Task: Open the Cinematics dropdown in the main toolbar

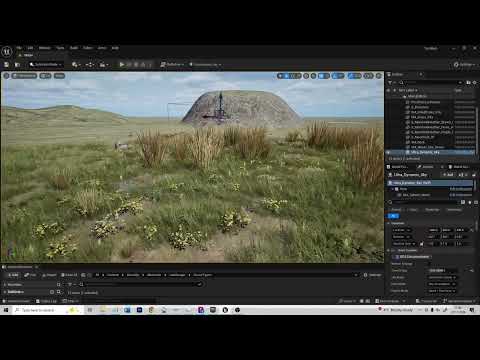Action: click(x=104, y=65)
